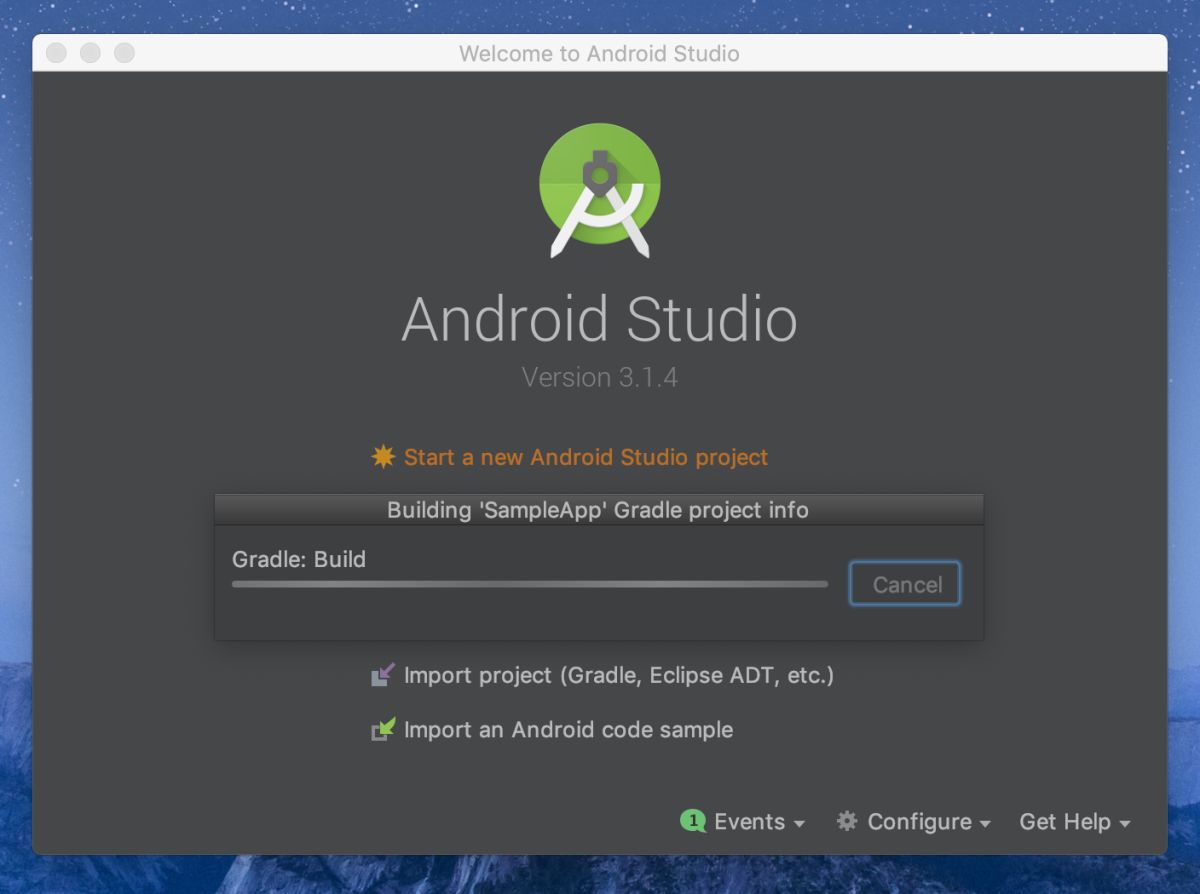
Task: Click the green Events notification badge
Action: [692, 821]
